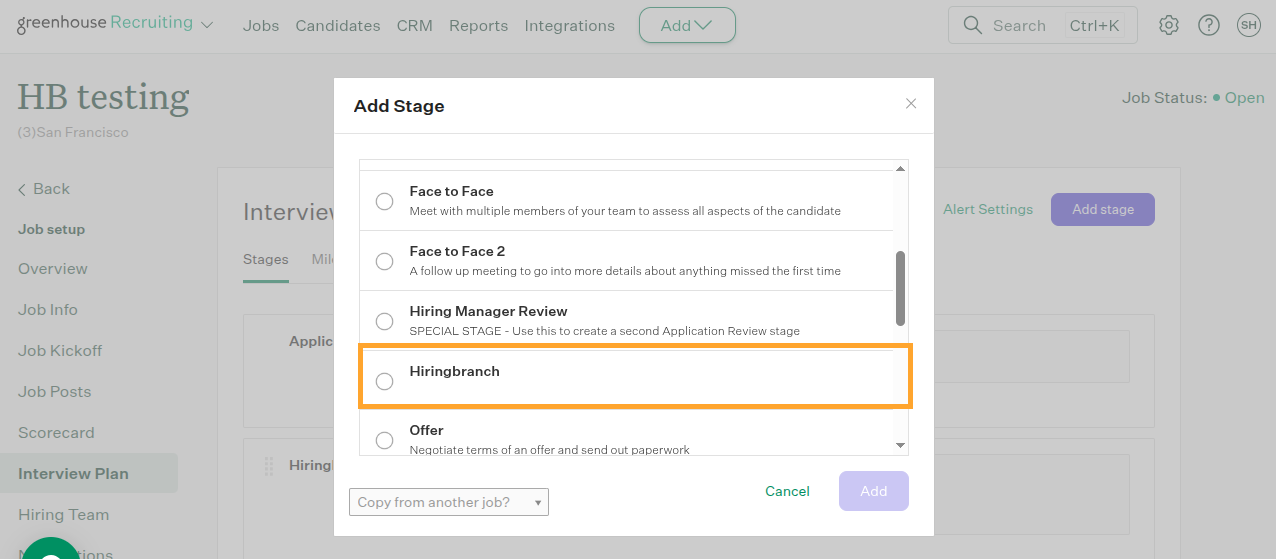Open the SH user avatar menu

point(1248,26)
